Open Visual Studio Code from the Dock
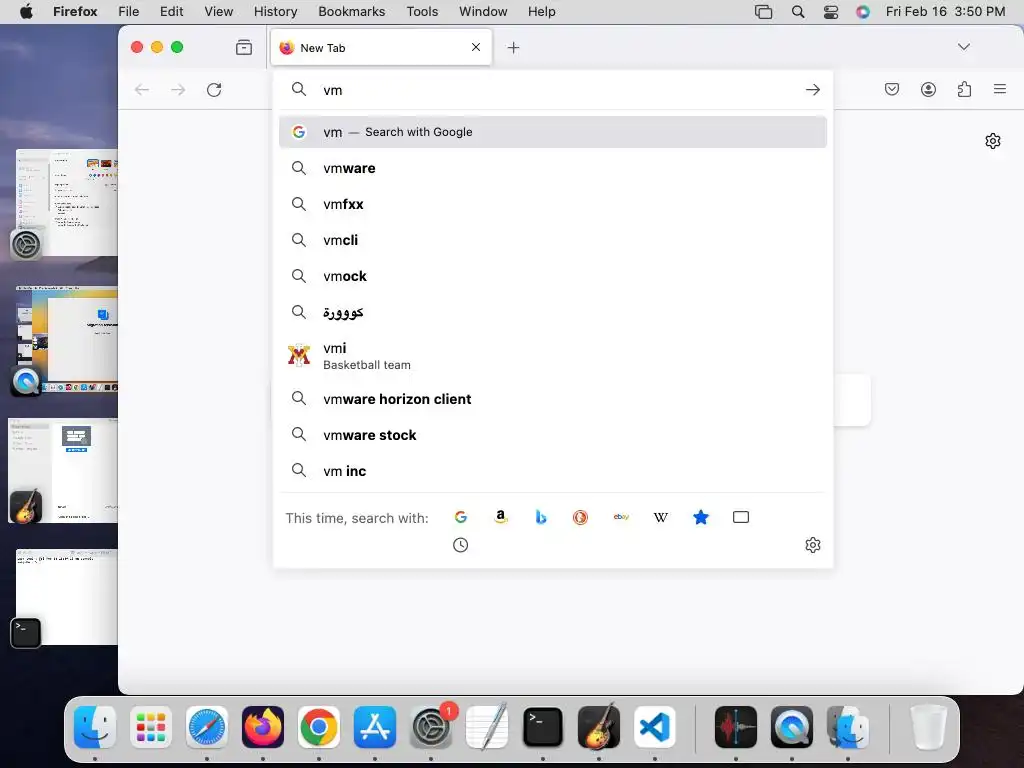 [654, 727]
